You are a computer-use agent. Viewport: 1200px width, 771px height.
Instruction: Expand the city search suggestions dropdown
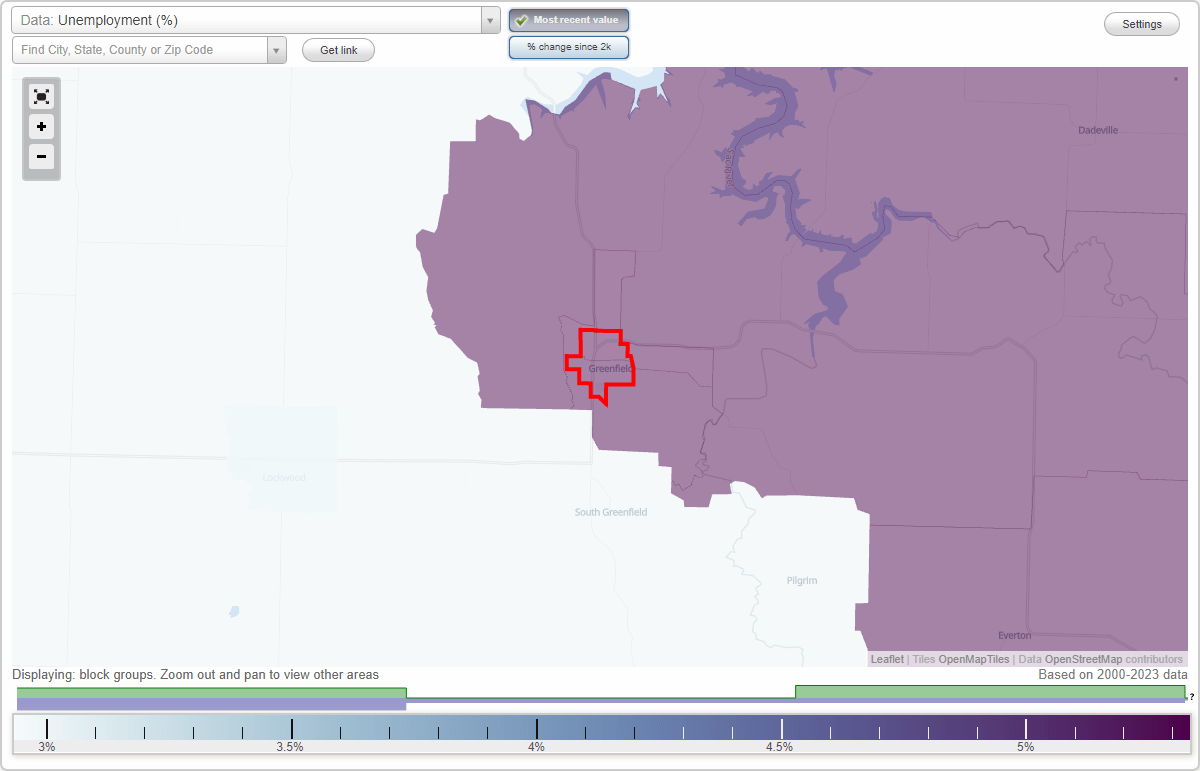tap(276, 50)
